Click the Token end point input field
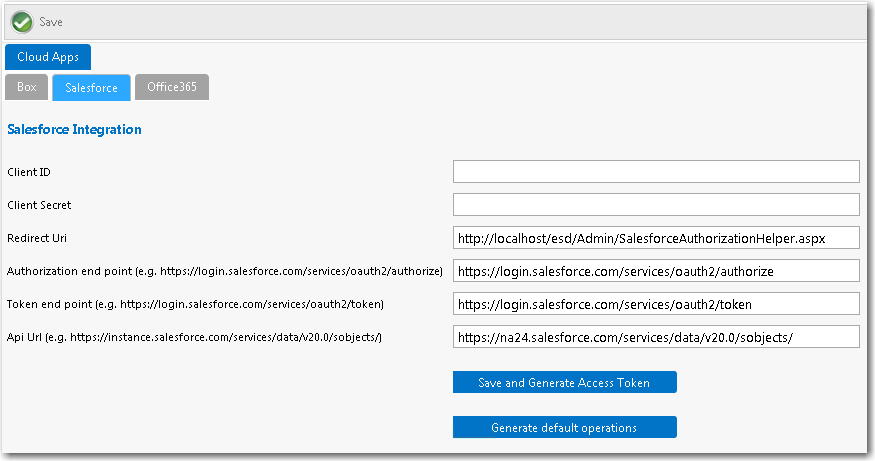This screenshot has height=461, width=875. (656, 304)
